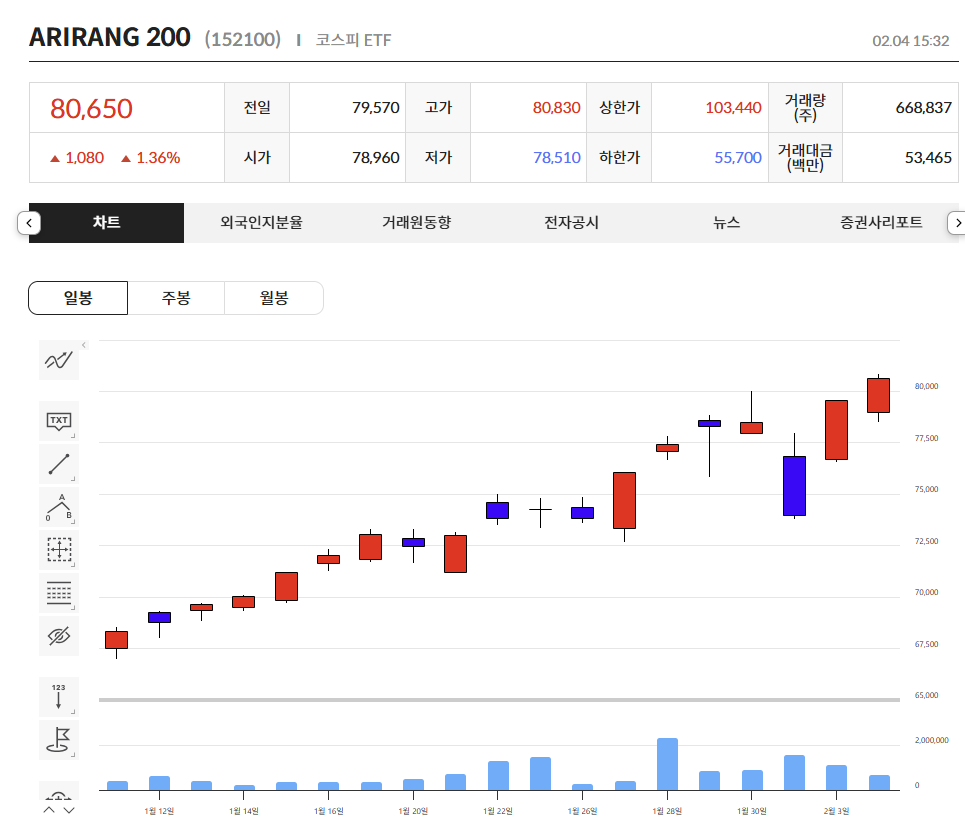Open the 뉴스 tab
The width and height of the screenshot is (965, 825).
click(727, 223)
